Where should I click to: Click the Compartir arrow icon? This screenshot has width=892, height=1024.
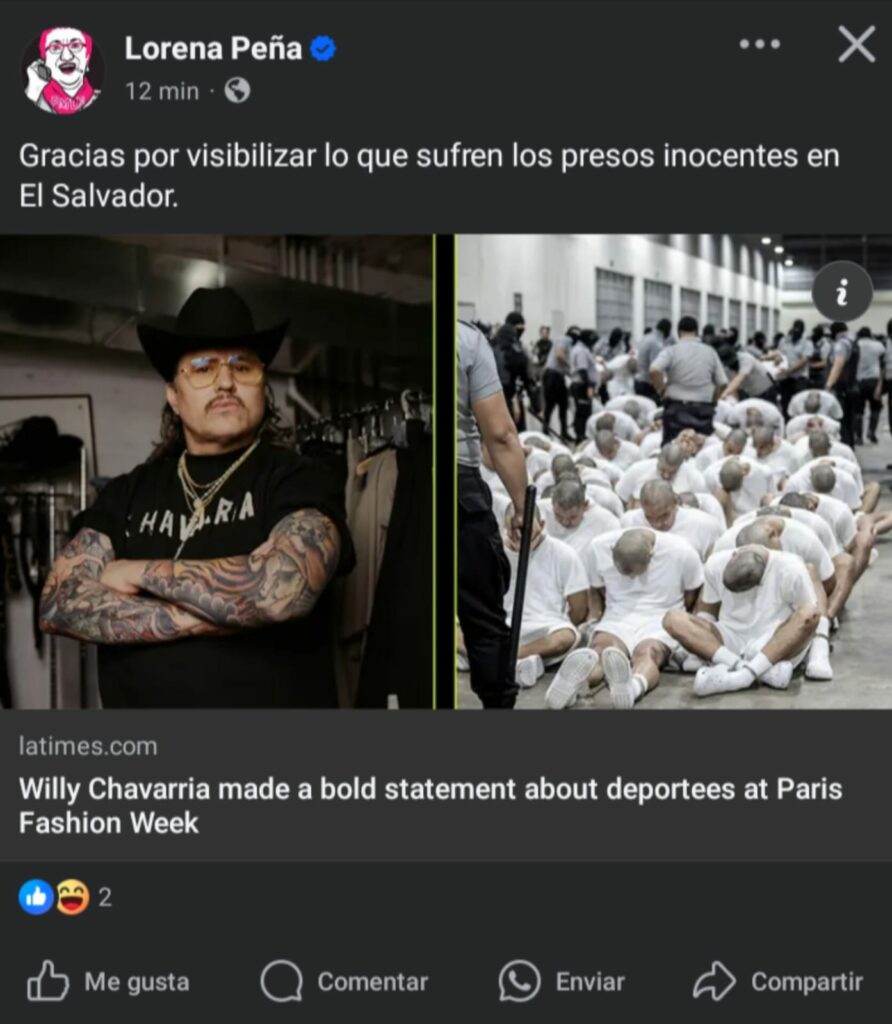(714, 980)
